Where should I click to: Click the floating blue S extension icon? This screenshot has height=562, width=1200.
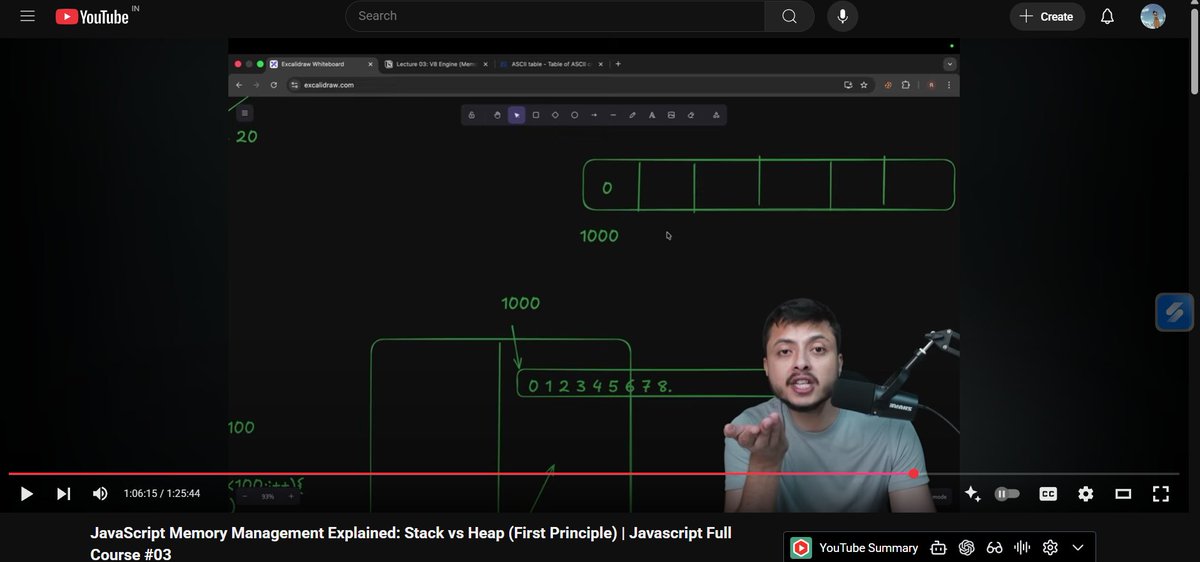[1175, 312]
